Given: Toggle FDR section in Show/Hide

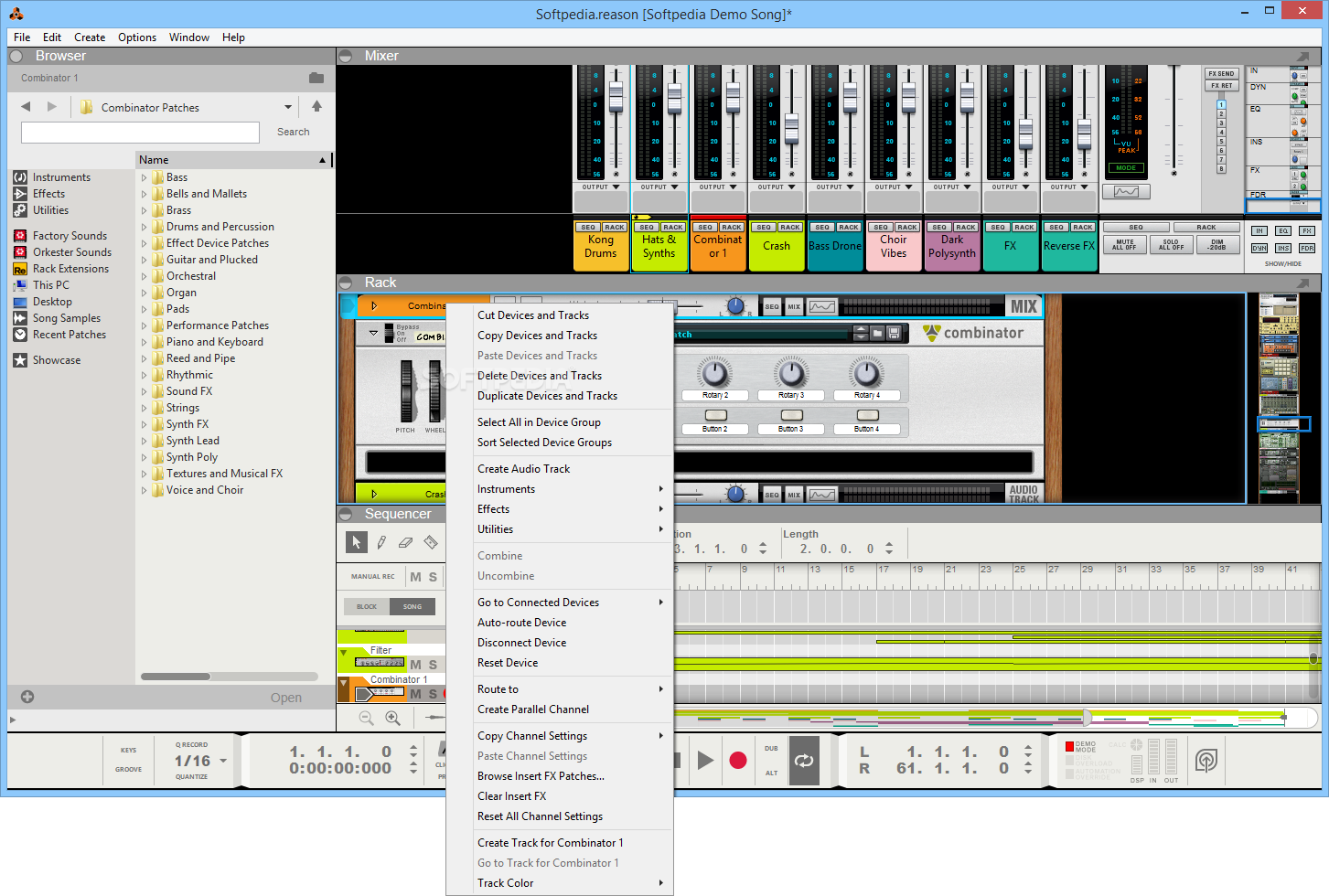Looking at the screenshot, I should click(x=1307, y=248).
